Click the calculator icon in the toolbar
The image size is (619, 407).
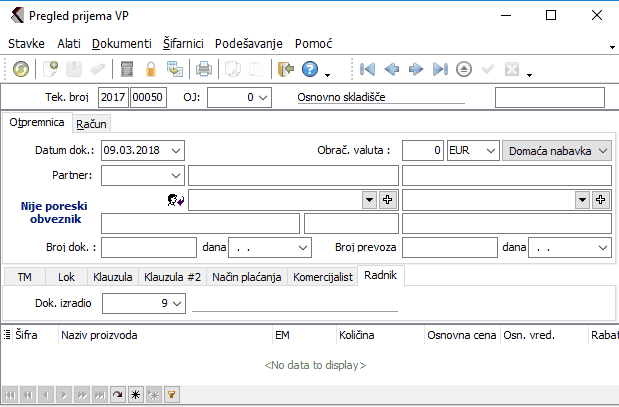tap(127, 69)
